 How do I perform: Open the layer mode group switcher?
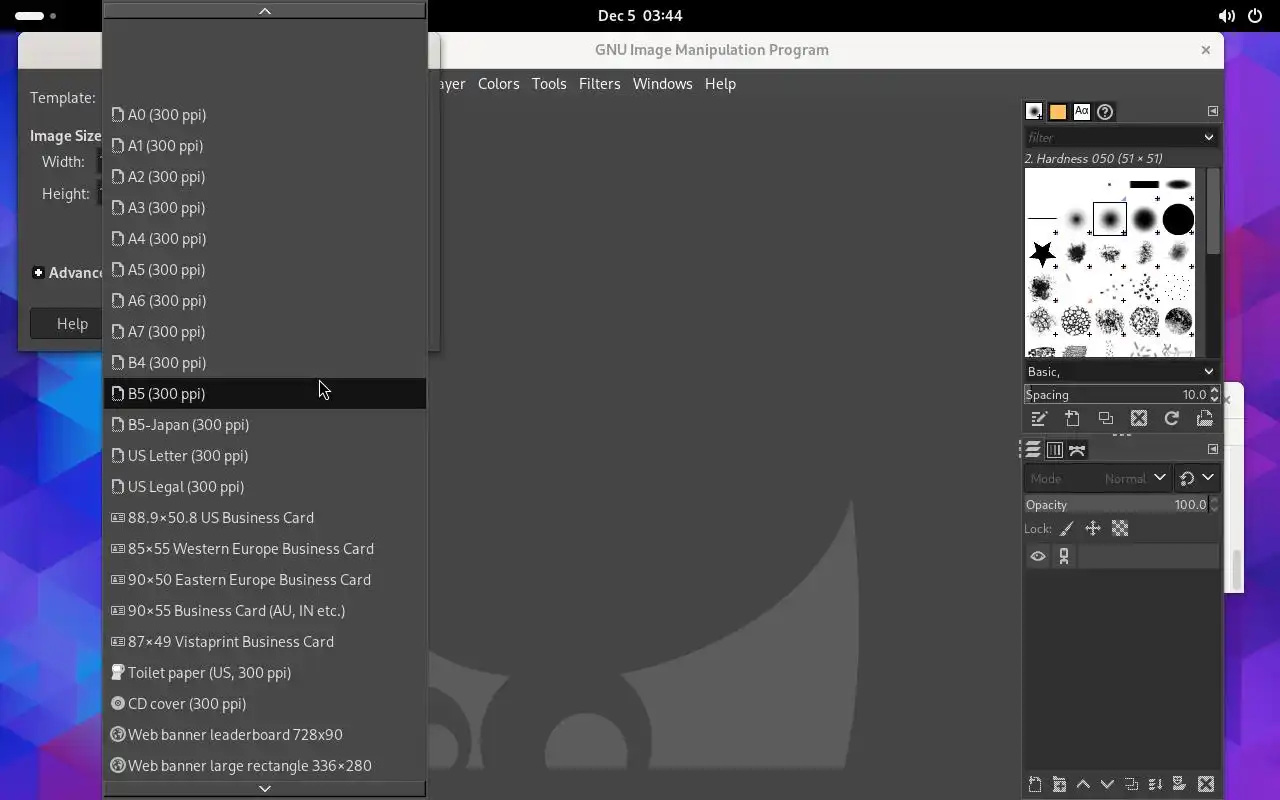point(1196,478)
